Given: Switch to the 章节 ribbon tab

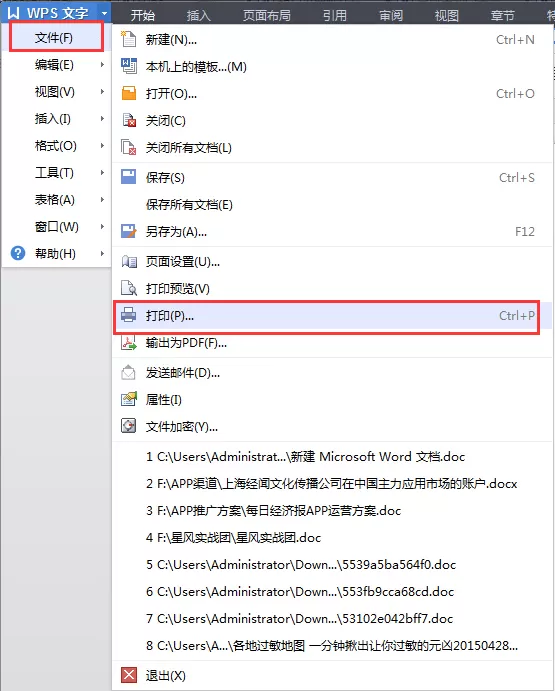Looking at the screenshot, I should 503,15.
